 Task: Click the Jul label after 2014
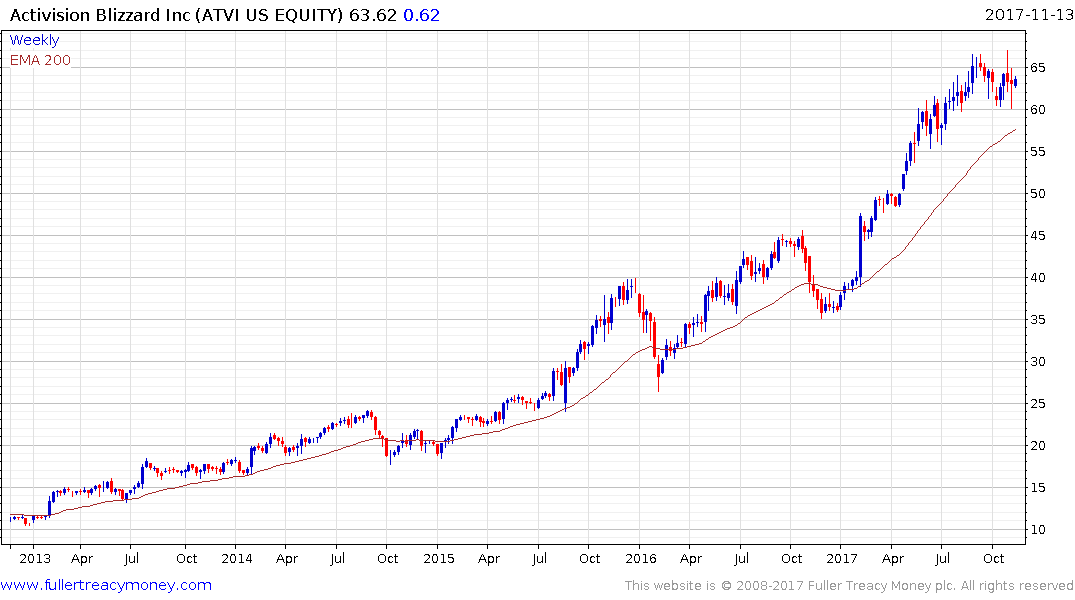tap(337, 558)
